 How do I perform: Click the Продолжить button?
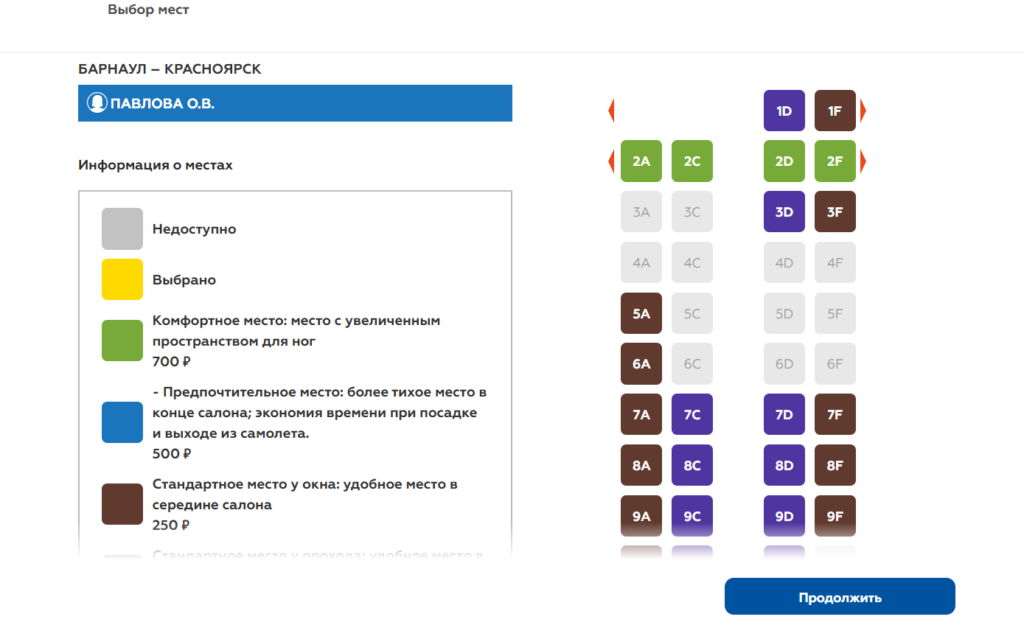click(x=839, y=597)
